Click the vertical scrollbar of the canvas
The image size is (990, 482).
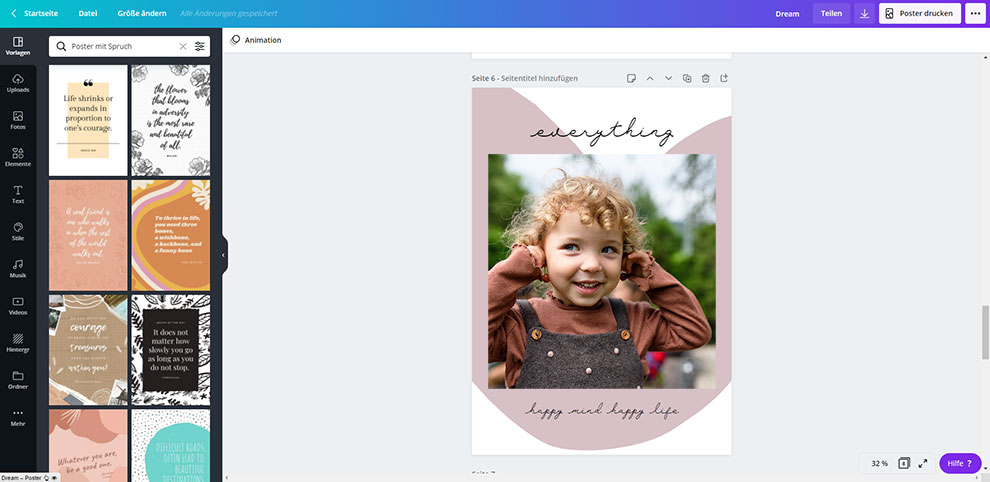click(986, 332)
